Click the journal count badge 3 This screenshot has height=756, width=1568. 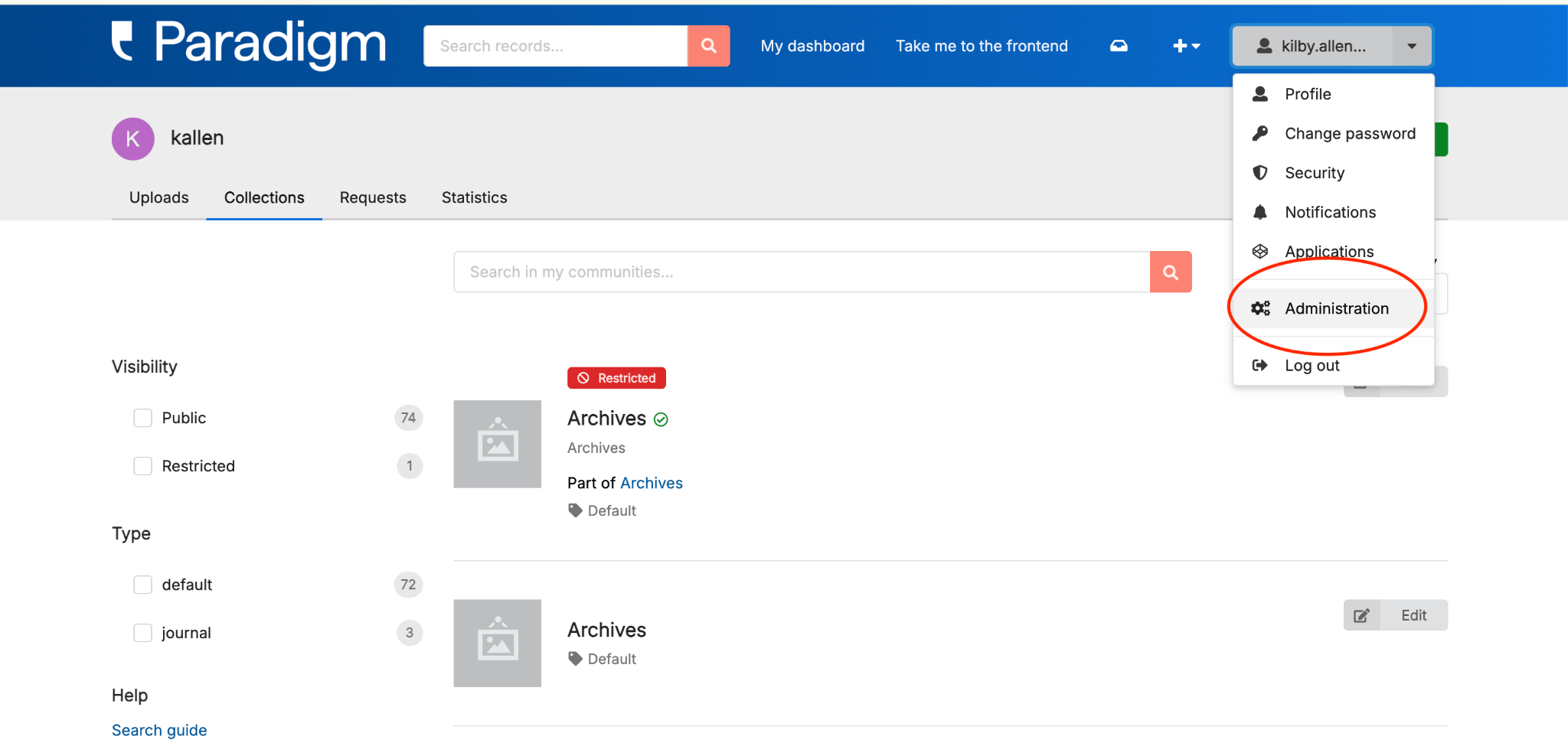[410, 633]
